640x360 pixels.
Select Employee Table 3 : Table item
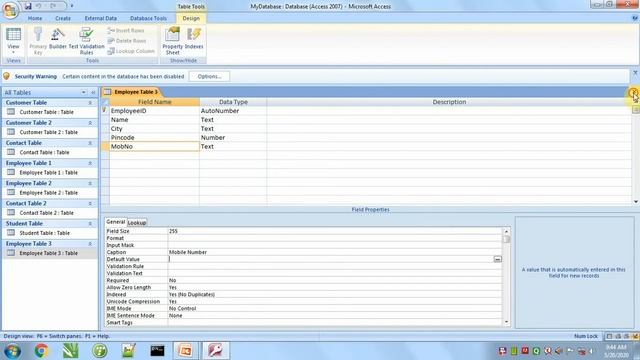50,253
